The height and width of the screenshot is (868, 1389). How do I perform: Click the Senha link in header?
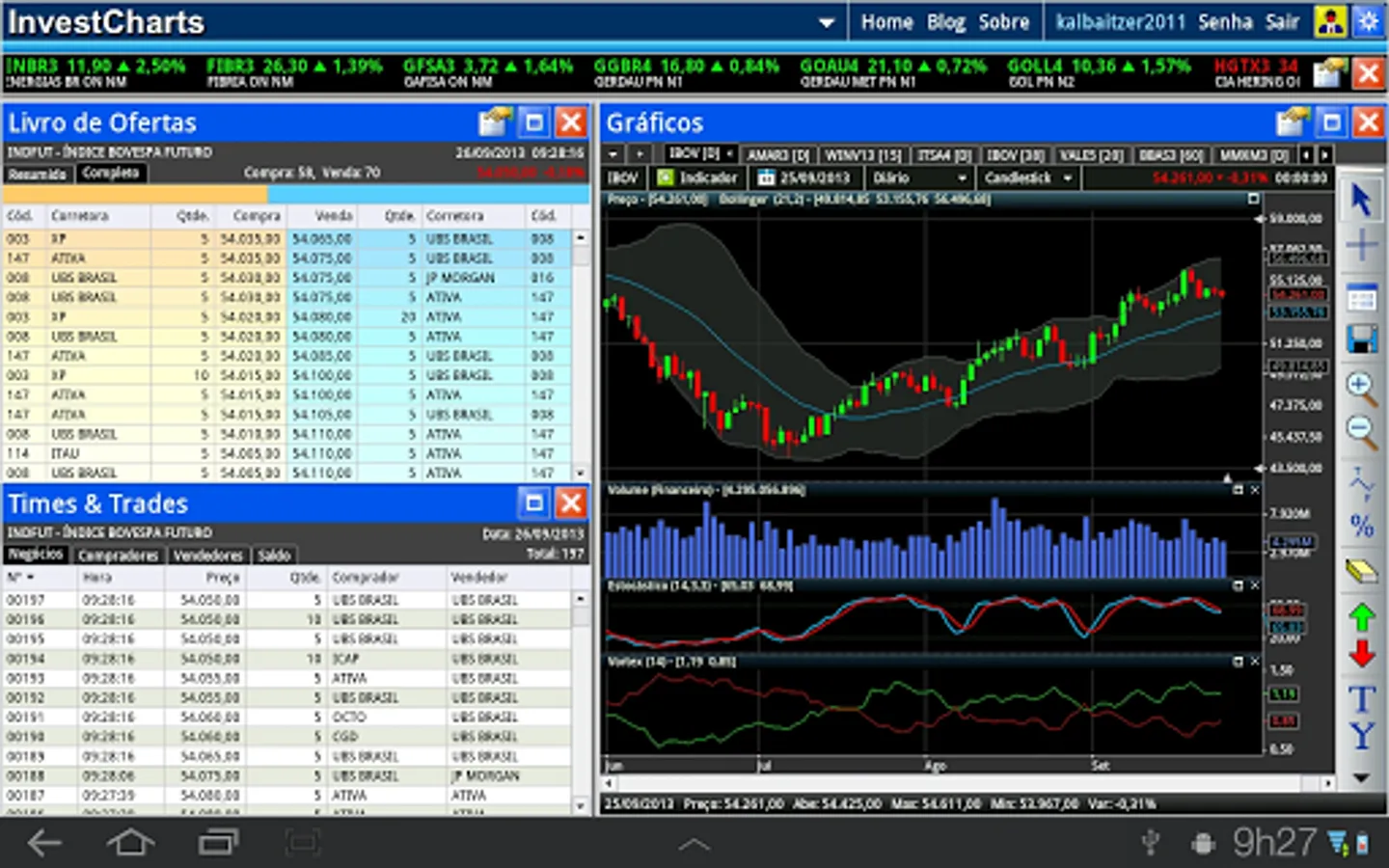pyautogui.click(x=1225, y=22)
